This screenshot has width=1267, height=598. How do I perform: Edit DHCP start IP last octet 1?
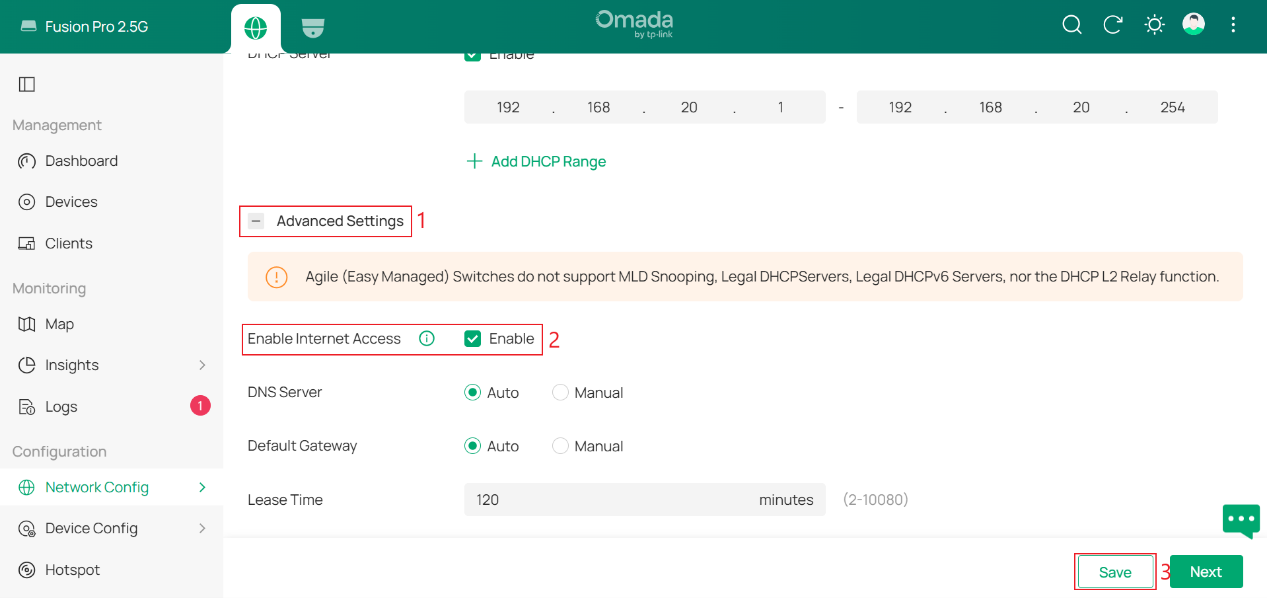[x=780, y=107]
